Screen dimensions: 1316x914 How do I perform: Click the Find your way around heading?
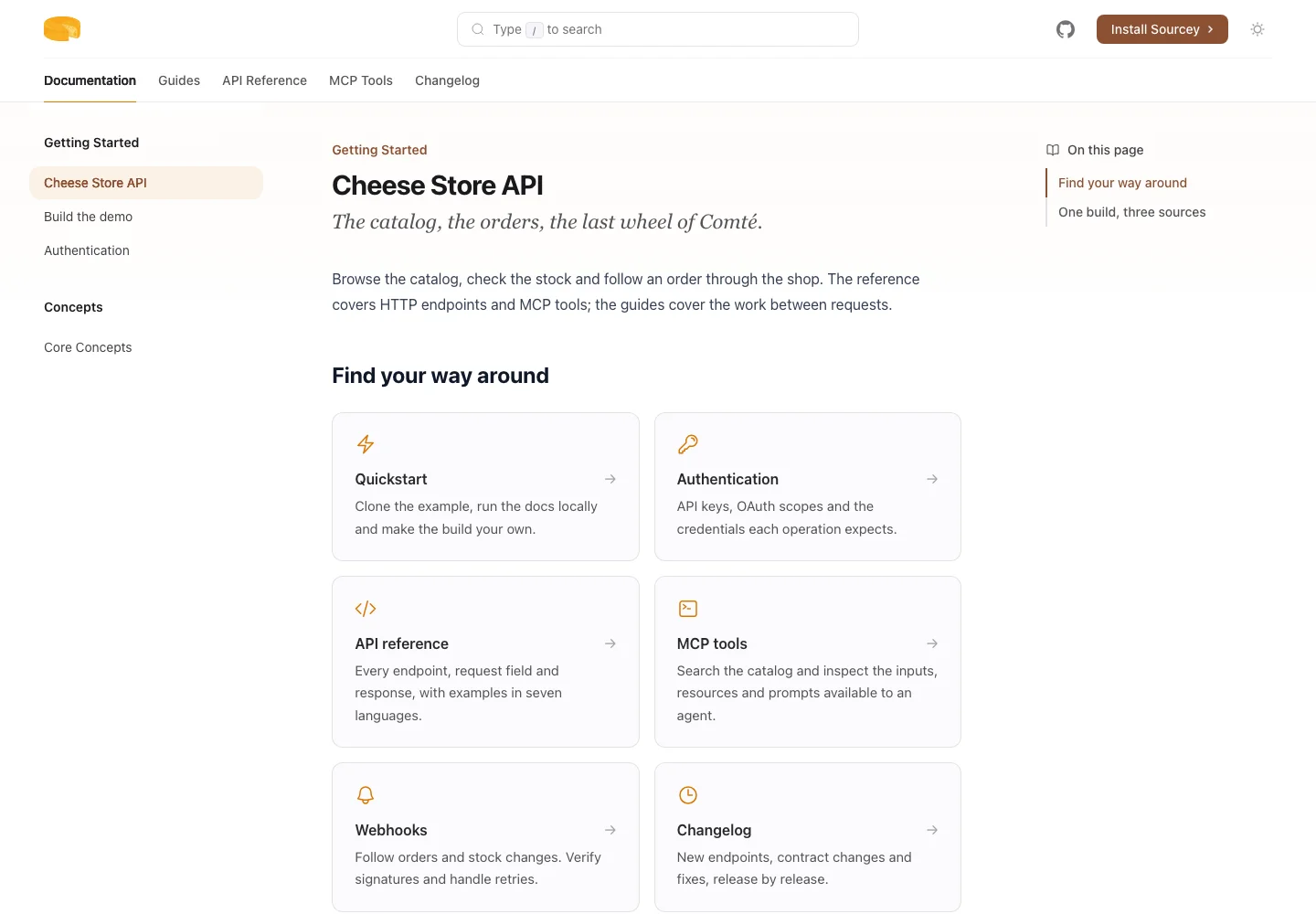click(x=440, y=376)
